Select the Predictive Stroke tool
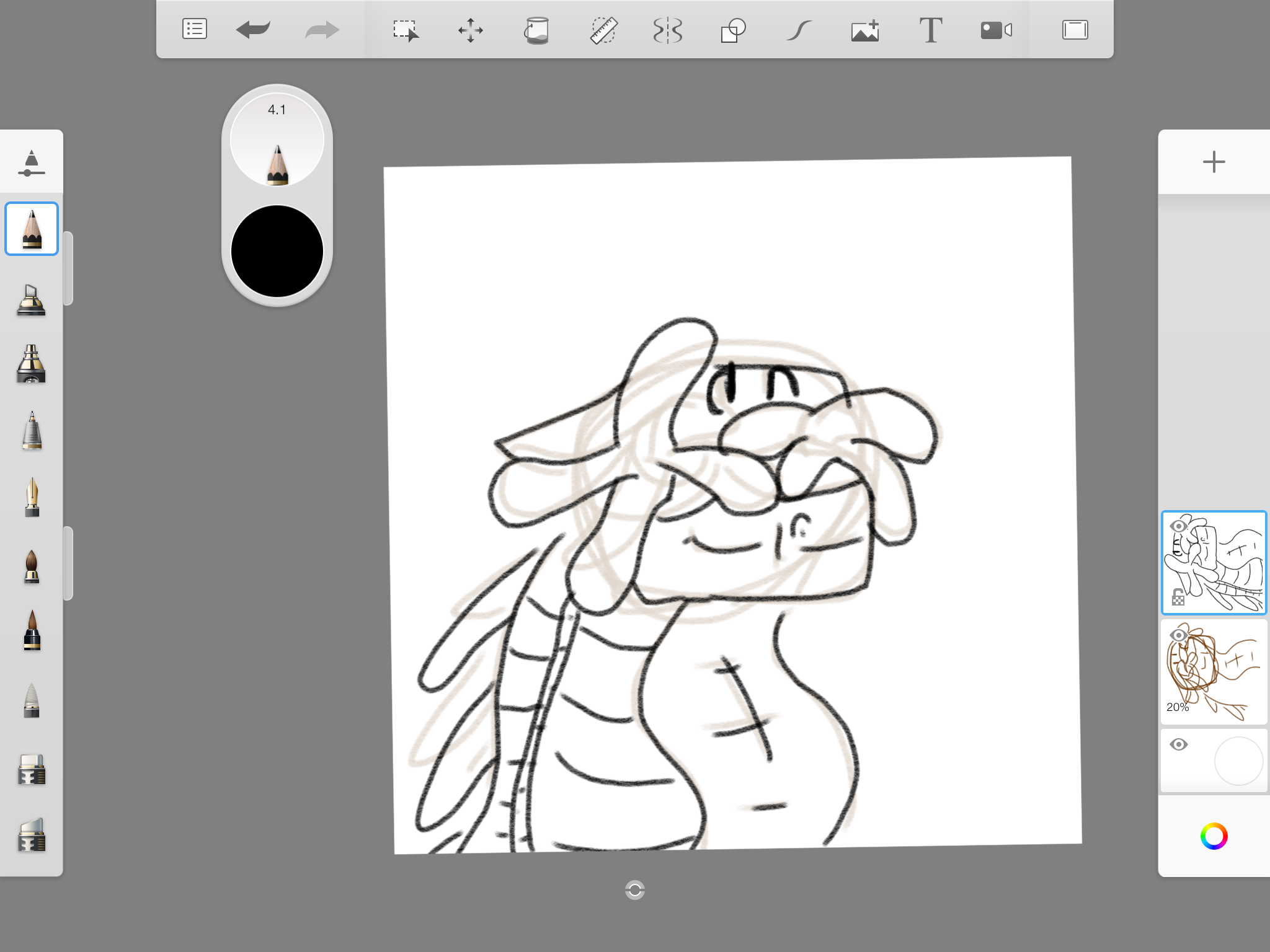 pos(799,30)
